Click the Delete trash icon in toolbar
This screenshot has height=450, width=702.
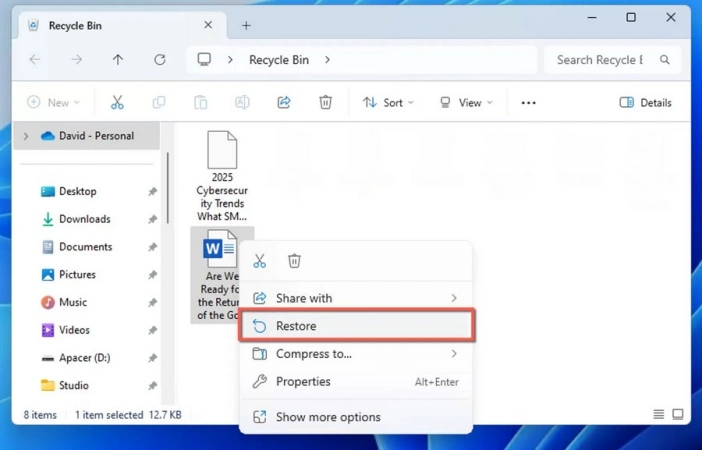coord(325,102)
